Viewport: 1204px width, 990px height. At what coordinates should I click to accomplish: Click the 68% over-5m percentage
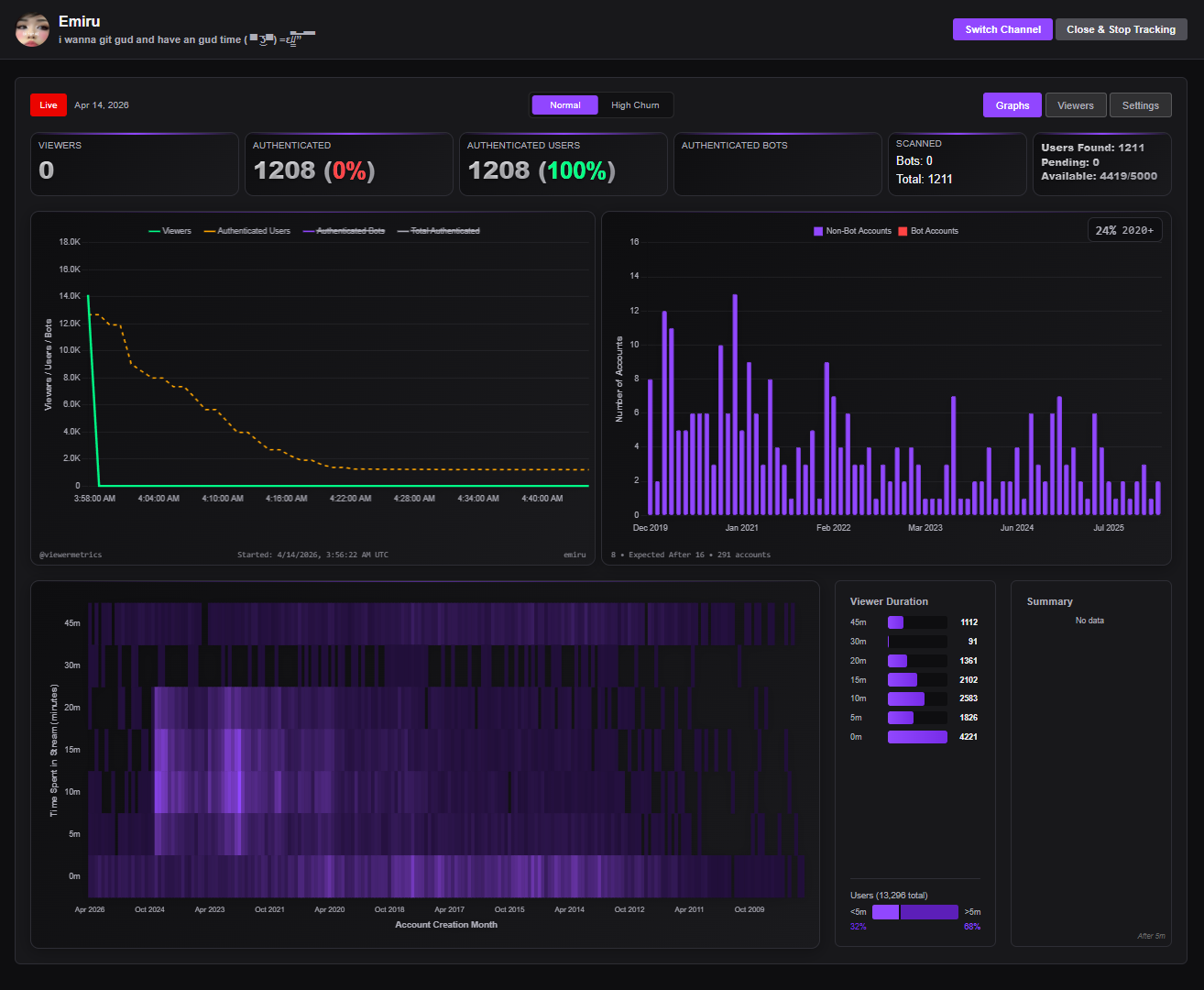972,927
